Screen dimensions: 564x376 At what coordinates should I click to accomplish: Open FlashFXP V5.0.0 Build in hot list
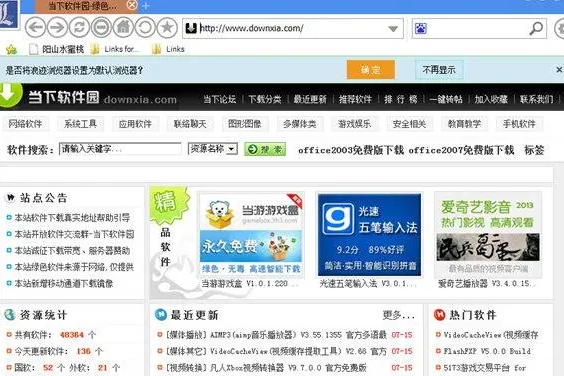point(487,351)
